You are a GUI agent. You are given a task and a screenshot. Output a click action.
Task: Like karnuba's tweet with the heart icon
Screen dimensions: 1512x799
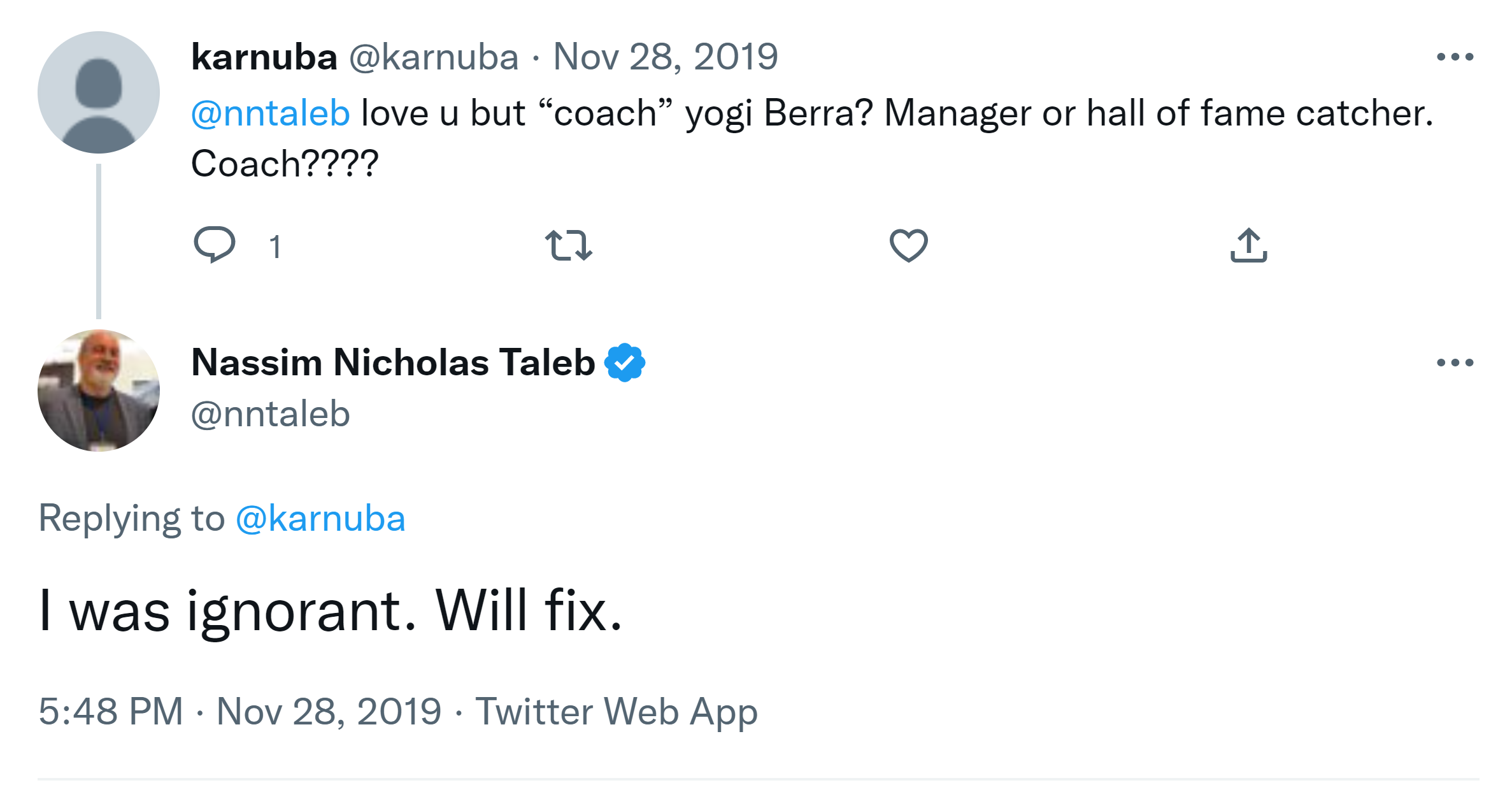pyautogui.click(x=908, y=245)
